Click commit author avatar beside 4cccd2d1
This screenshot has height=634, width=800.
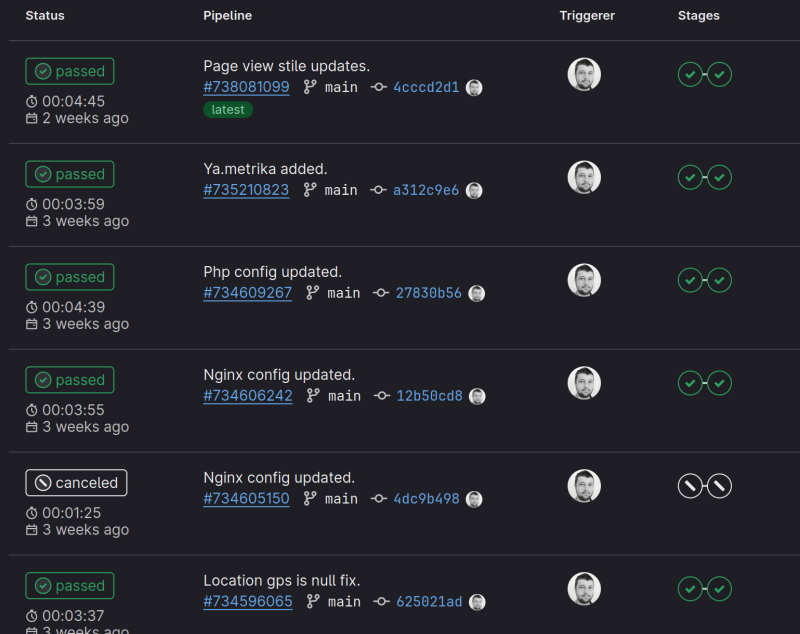474,88
